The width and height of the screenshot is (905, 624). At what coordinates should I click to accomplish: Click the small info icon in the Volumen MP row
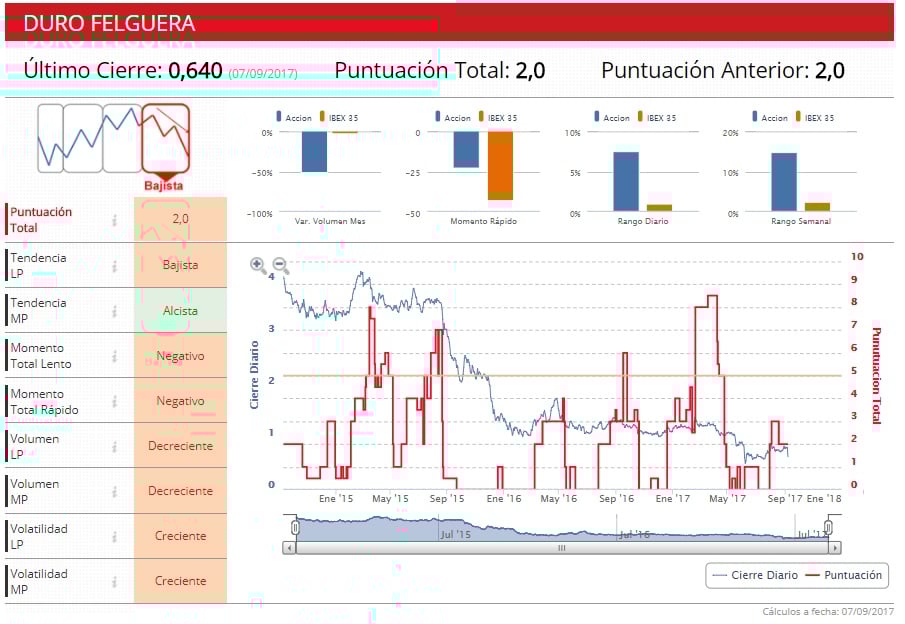(114, 491)
